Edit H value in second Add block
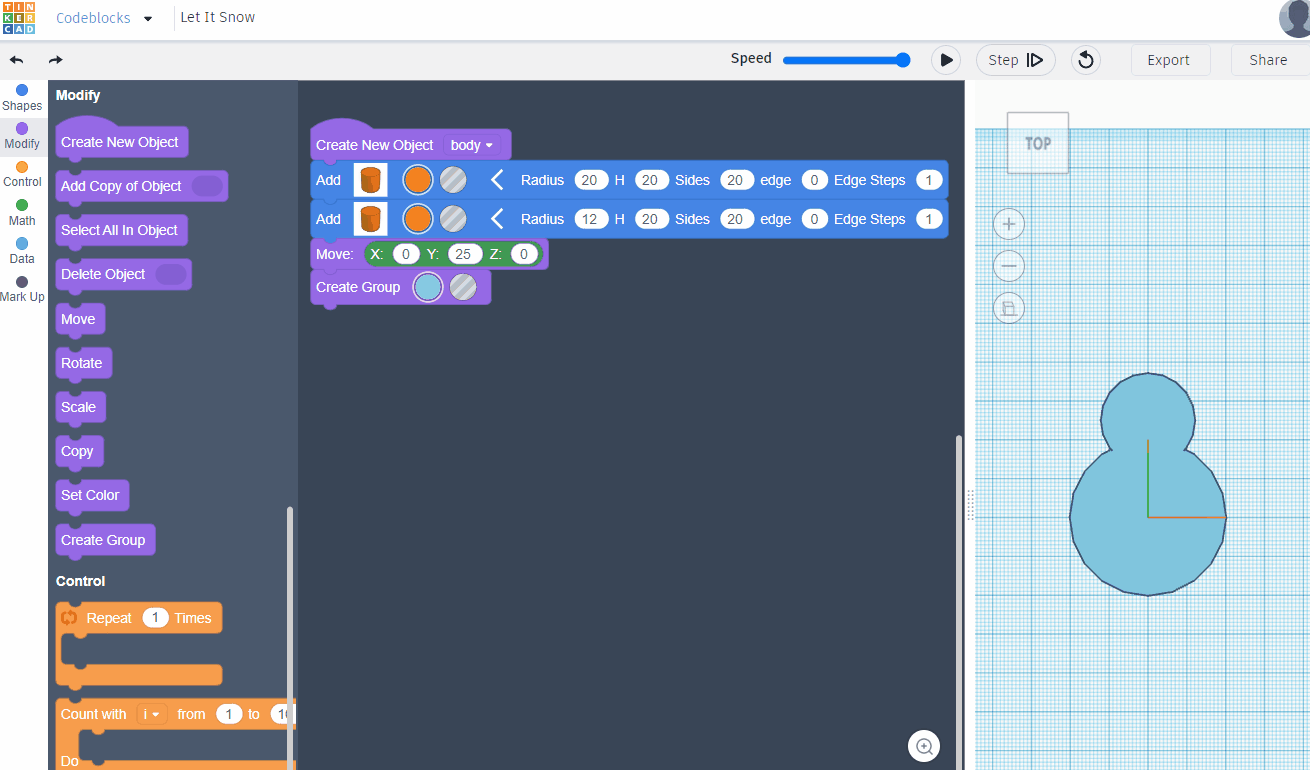The width and height of the screenshot is (1310, 770). (651, 219)
